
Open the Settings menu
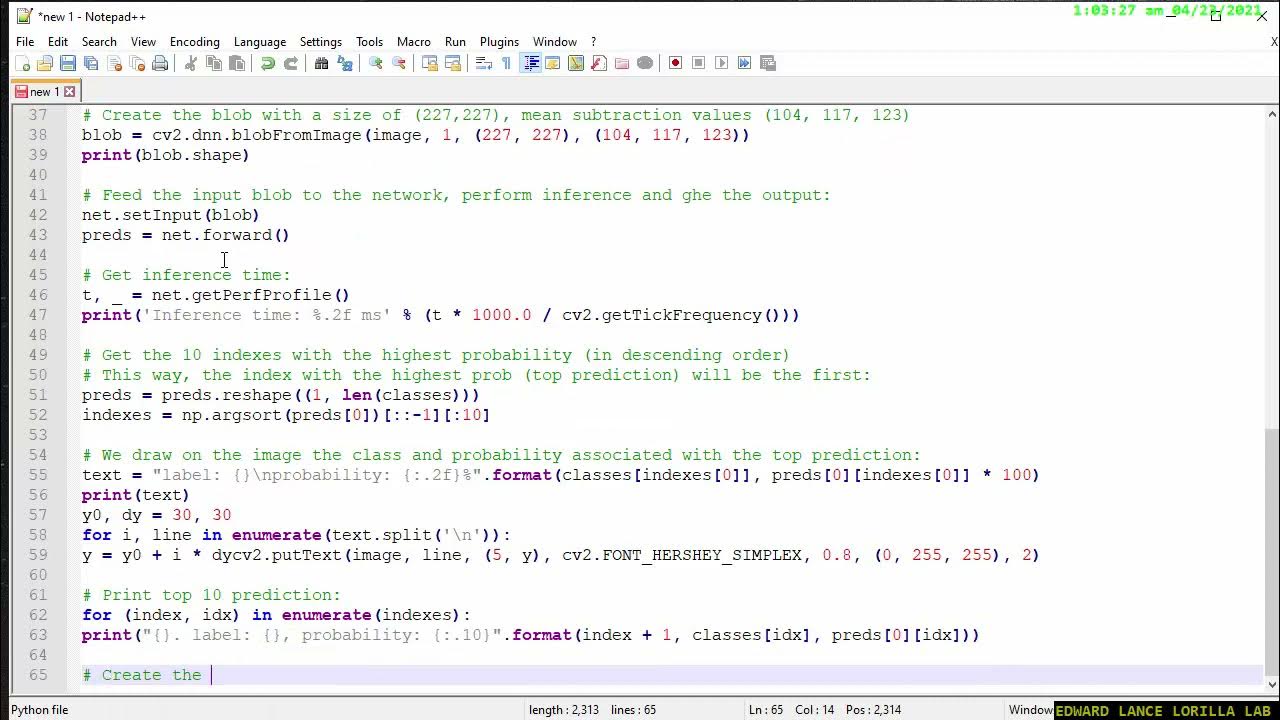pyautogui.click(x=320, y=42)
